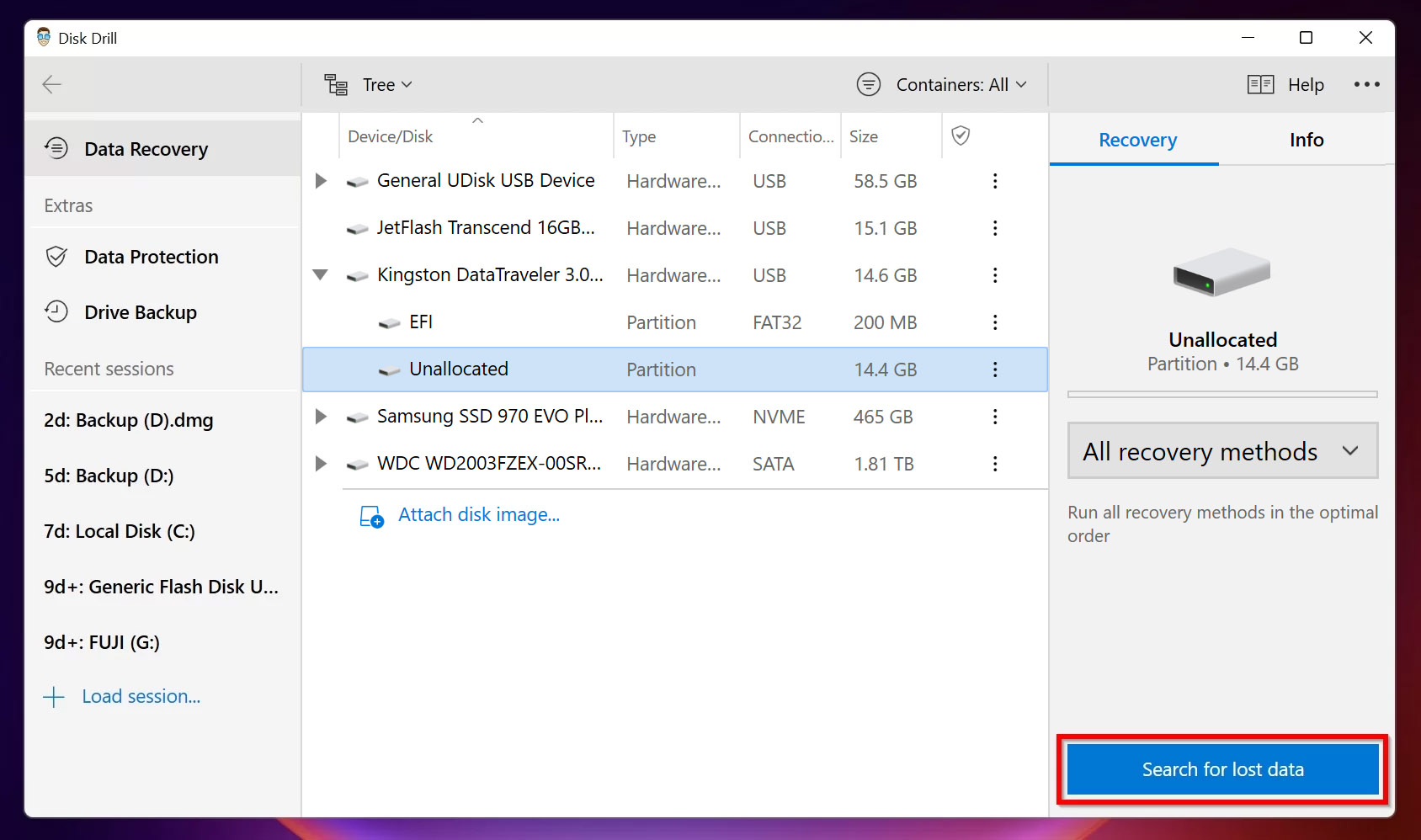
Task: Open session 7d: Local Disk (C:)
Action: tap(120, 531)
